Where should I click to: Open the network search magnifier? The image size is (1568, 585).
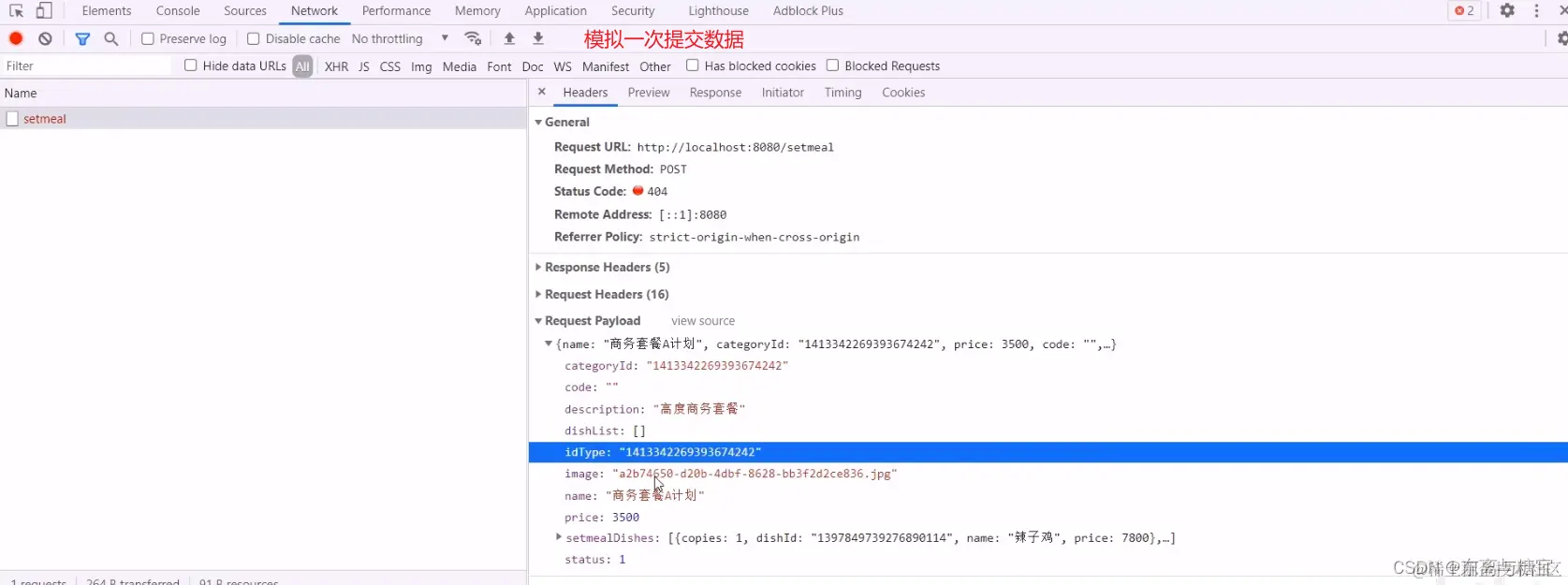click(x=111, y=38)
